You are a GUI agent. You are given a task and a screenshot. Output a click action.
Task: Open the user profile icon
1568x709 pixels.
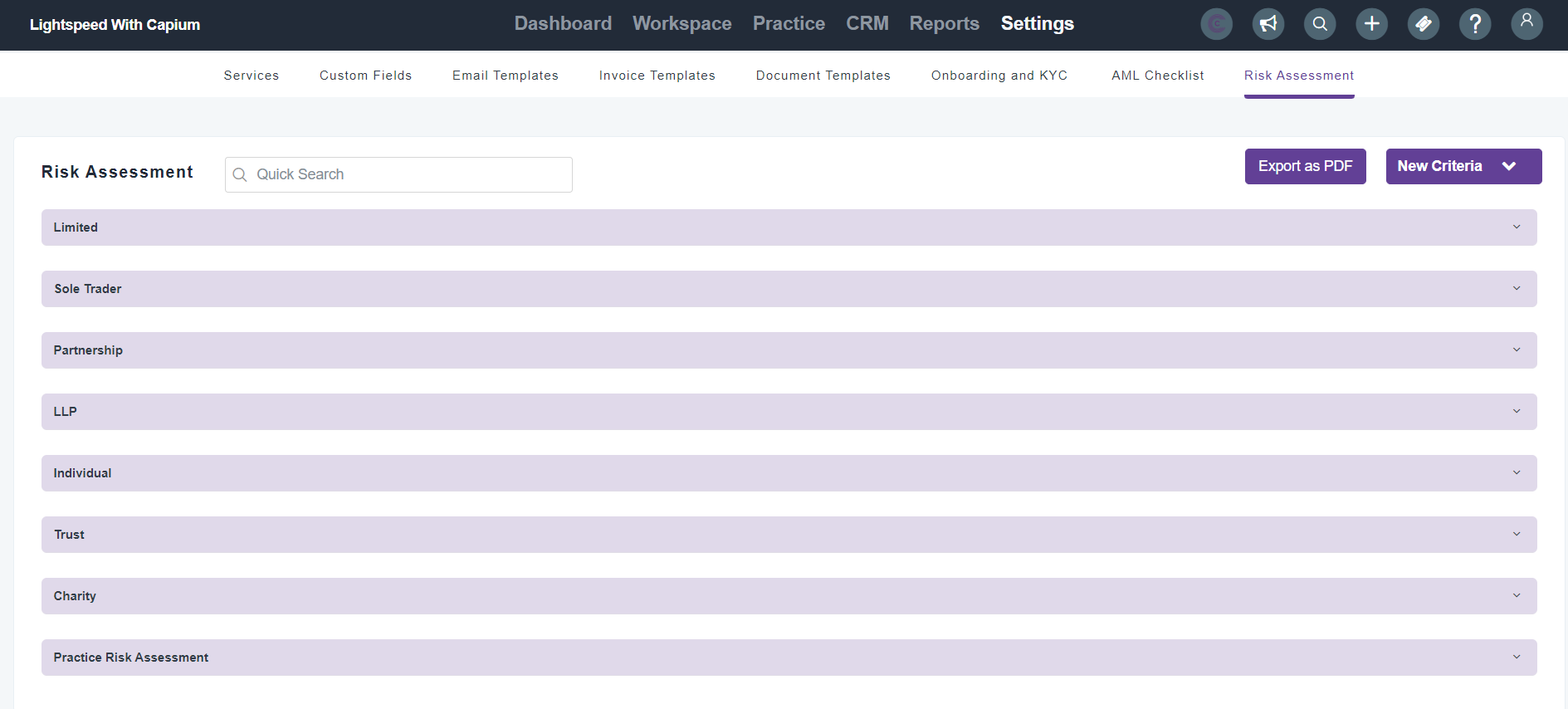click(1526, 24)
